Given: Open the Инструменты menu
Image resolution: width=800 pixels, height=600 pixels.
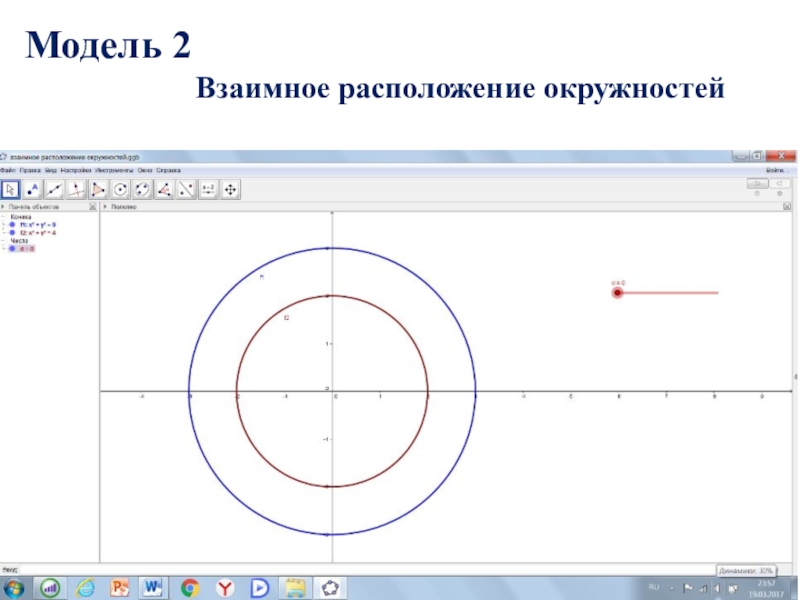Looking at the screenshot, I should coord(114,170).
